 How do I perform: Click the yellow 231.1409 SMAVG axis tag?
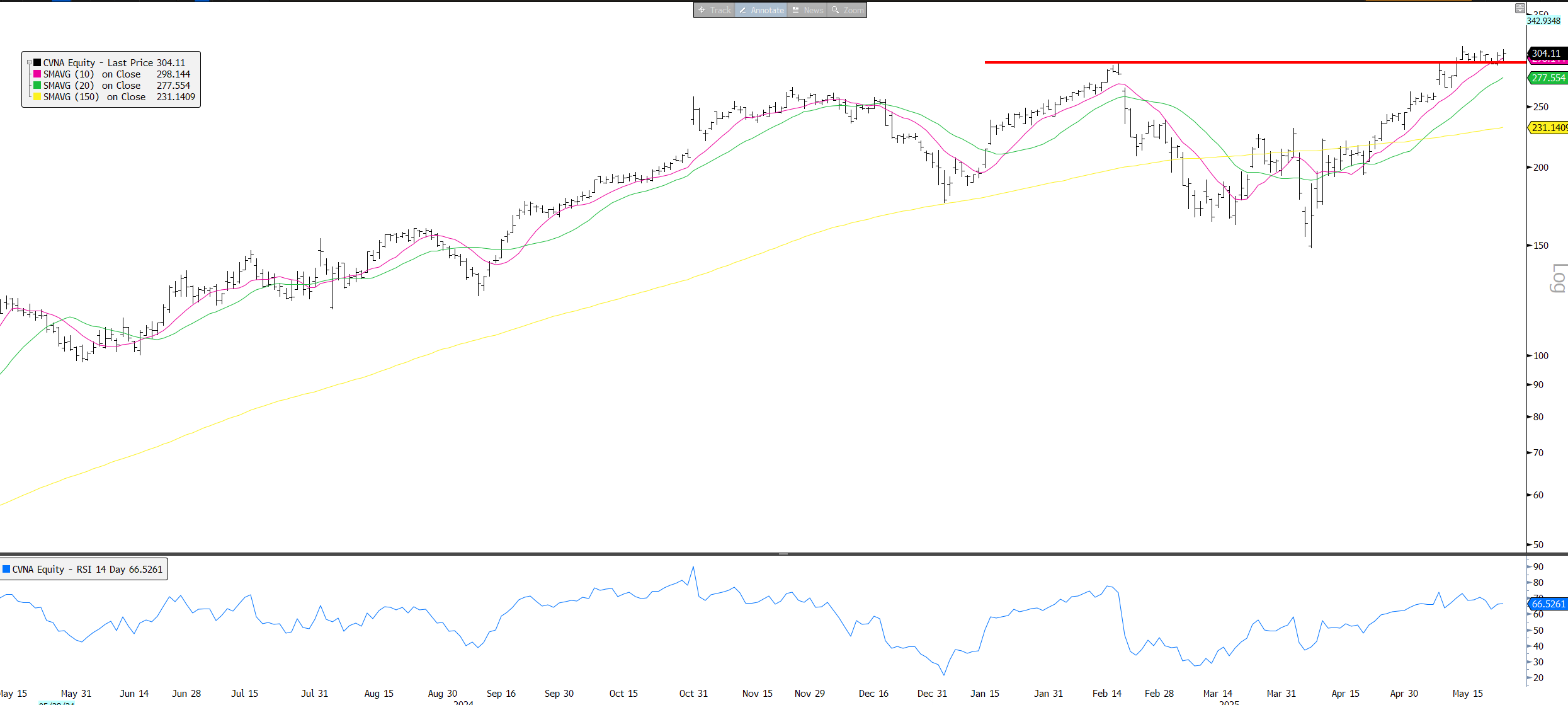[1548, 127]
